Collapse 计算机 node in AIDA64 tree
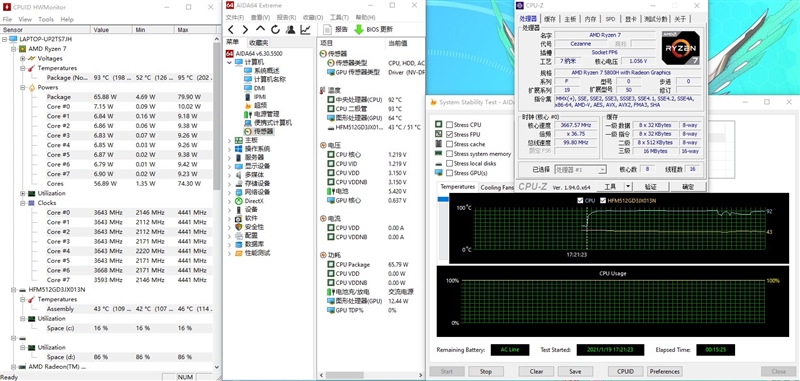The width and height of the screenshot is (800, 381). (x=229, y=62)
